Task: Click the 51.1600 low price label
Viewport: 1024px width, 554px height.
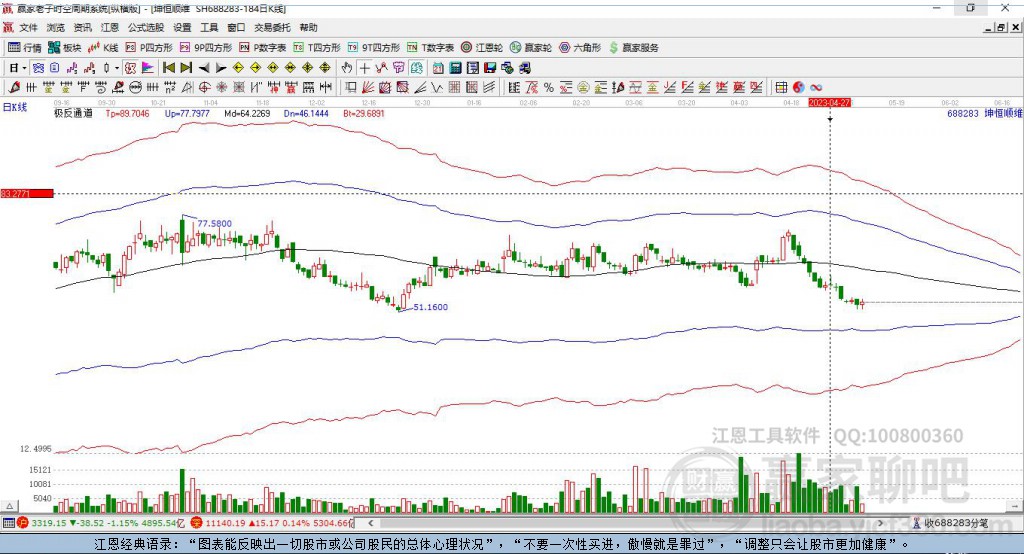Action: (431, 307)
